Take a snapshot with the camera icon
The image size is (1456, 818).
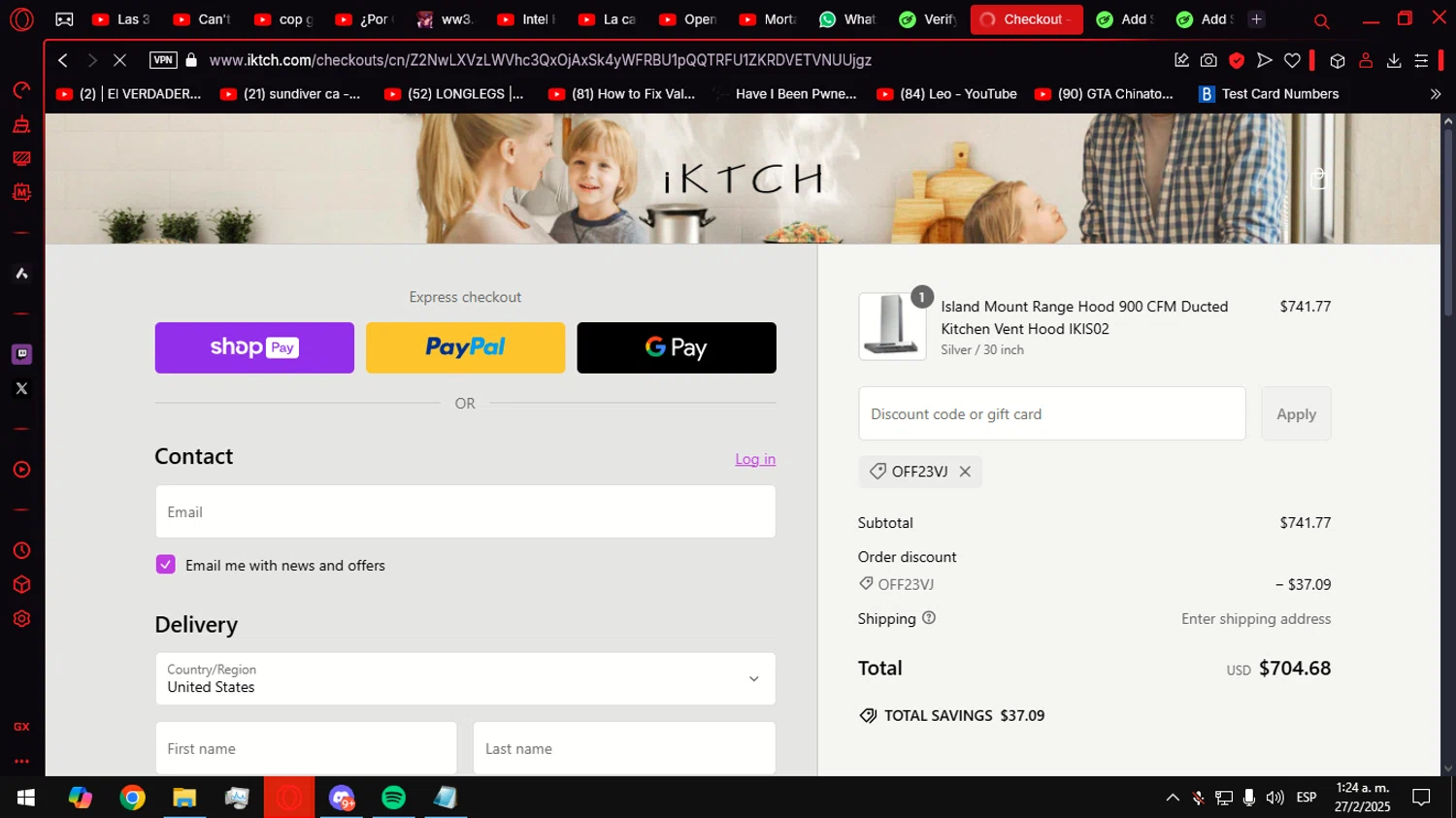(1208, 60)
